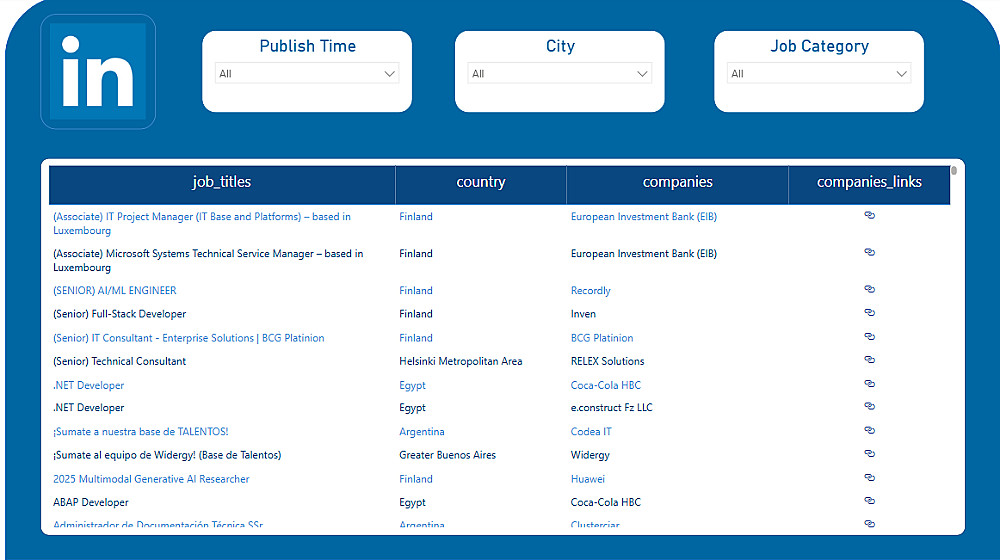Open link icon in the Inven row
The width and height of the screenshot is (1000, 560).
point(869,313)
